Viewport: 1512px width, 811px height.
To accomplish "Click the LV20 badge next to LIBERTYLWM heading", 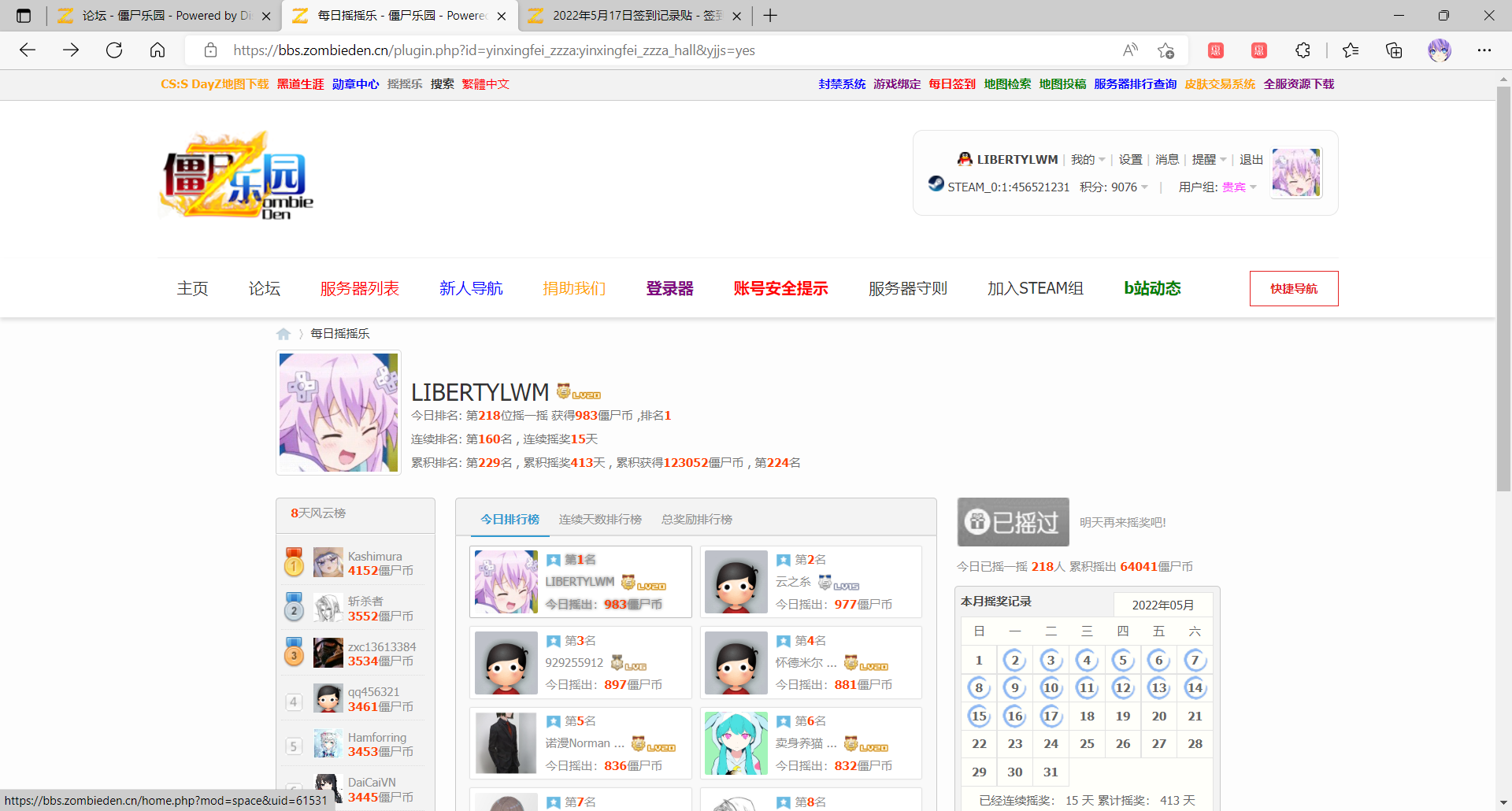I will point(579,391).
